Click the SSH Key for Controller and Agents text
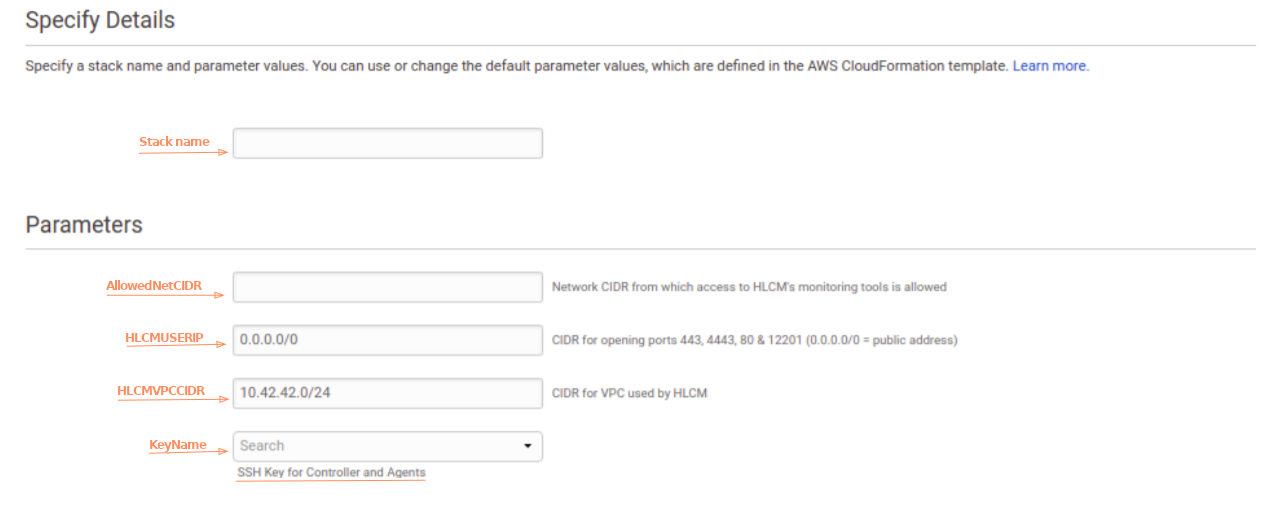Viewport: 1264px width, 513px height. pyautogui.click(x=331, y=472)
